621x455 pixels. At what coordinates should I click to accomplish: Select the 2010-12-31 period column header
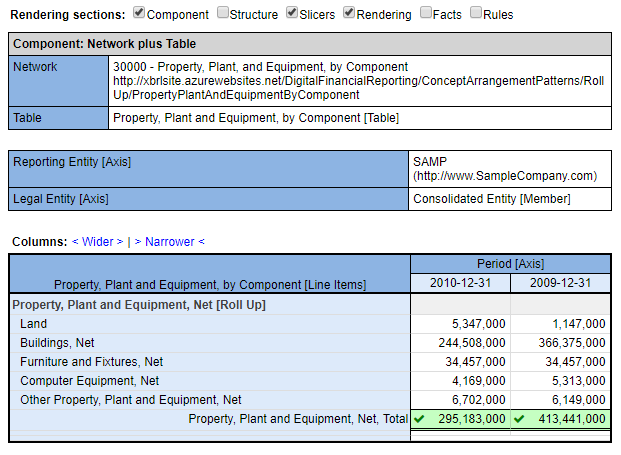tap(460, 282)
